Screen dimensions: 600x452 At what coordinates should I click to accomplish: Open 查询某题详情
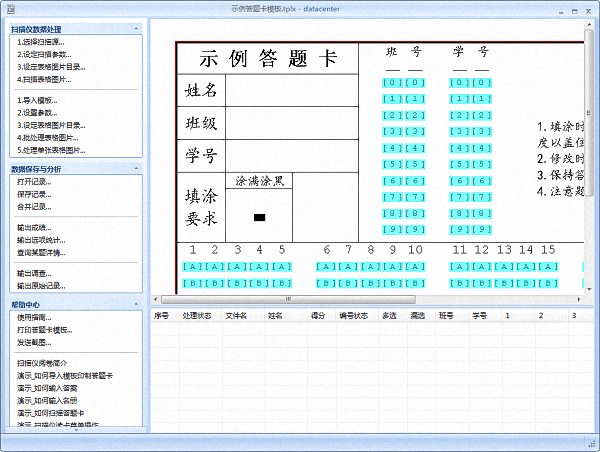point(40,252)
